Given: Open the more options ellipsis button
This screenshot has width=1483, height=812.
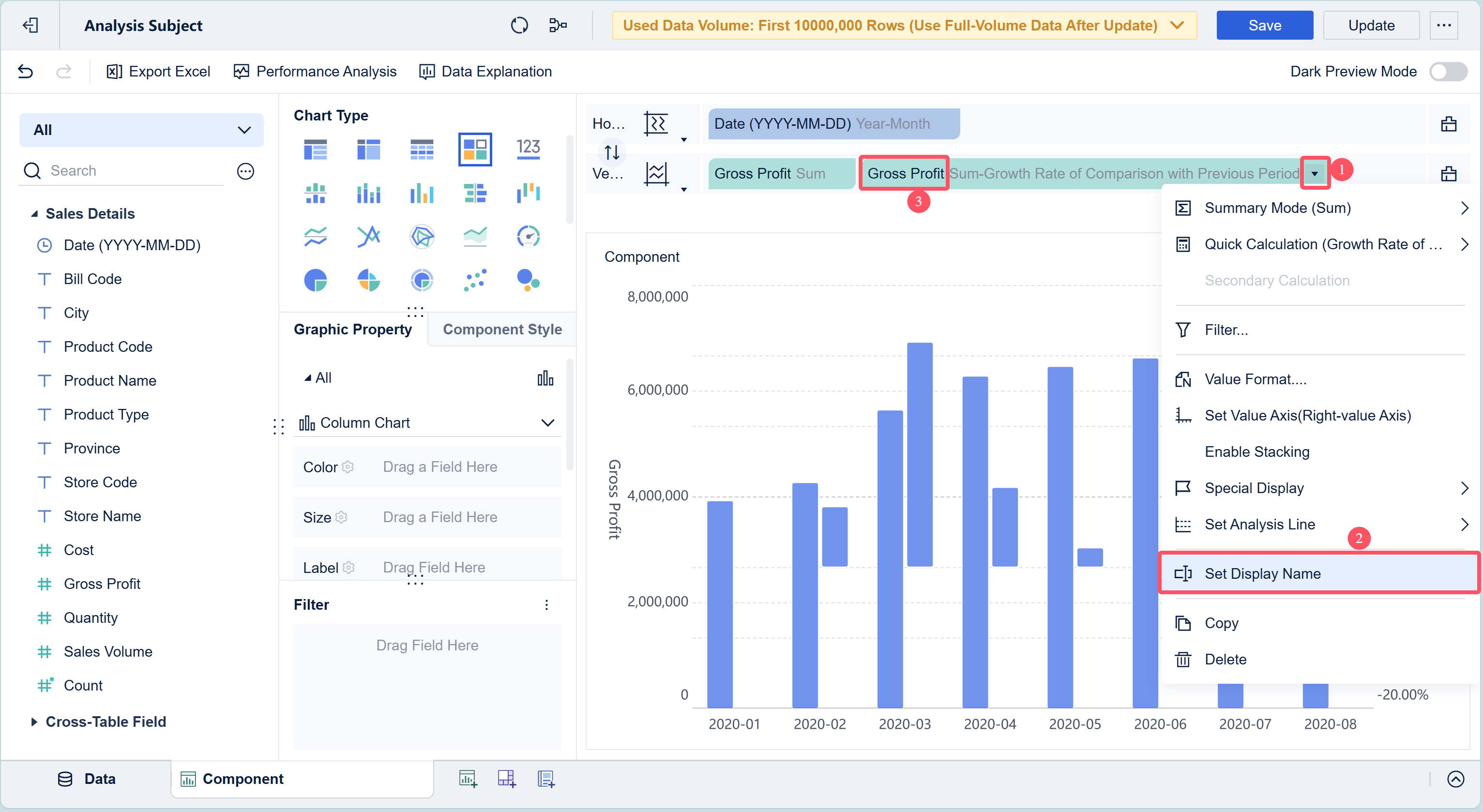Looking at the screenshot, I should point(1443,25).
